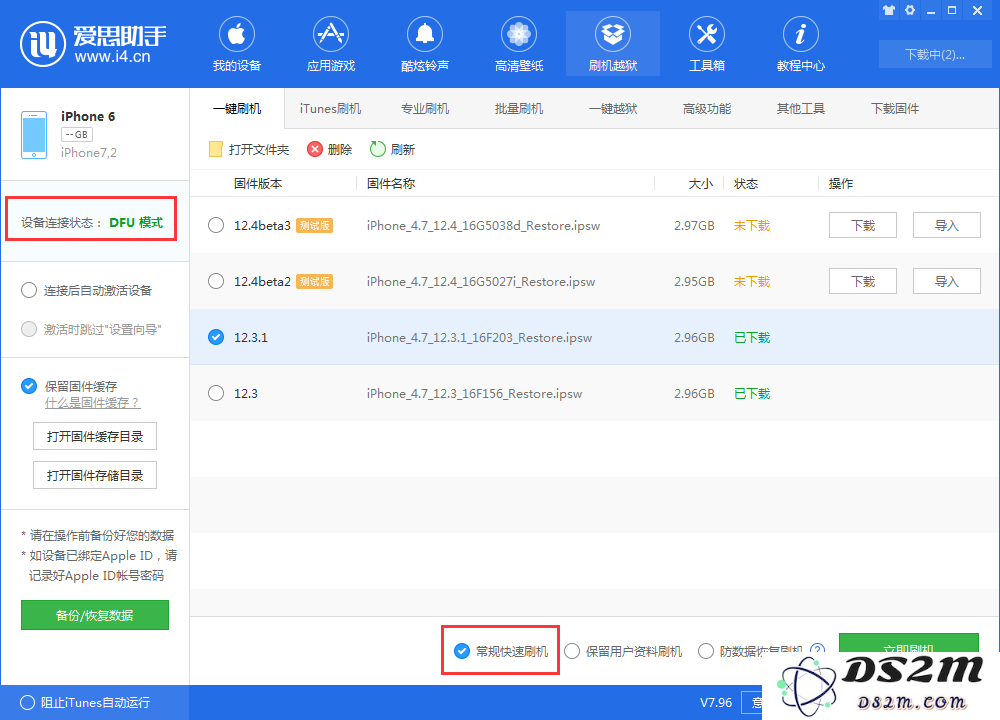Viewport: 1000px width, 720px height.
Task: Click the green 刷新 refresh icon
Action: tap(378, 149)
